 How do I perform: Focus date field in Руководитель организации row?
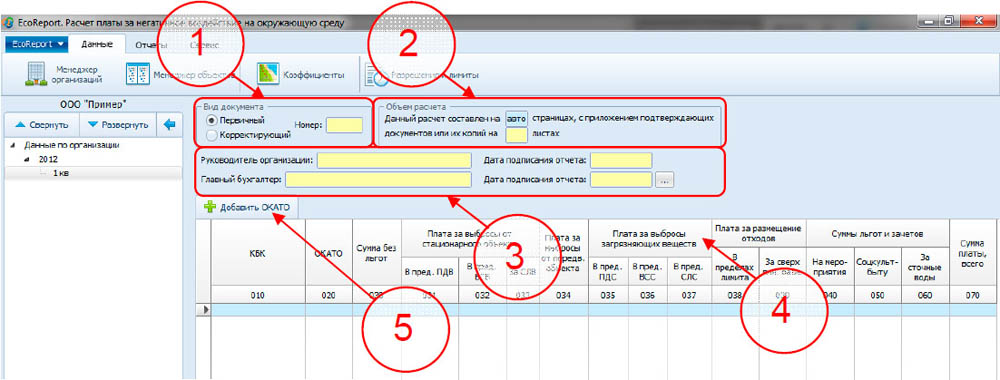[x=622, y=160]
